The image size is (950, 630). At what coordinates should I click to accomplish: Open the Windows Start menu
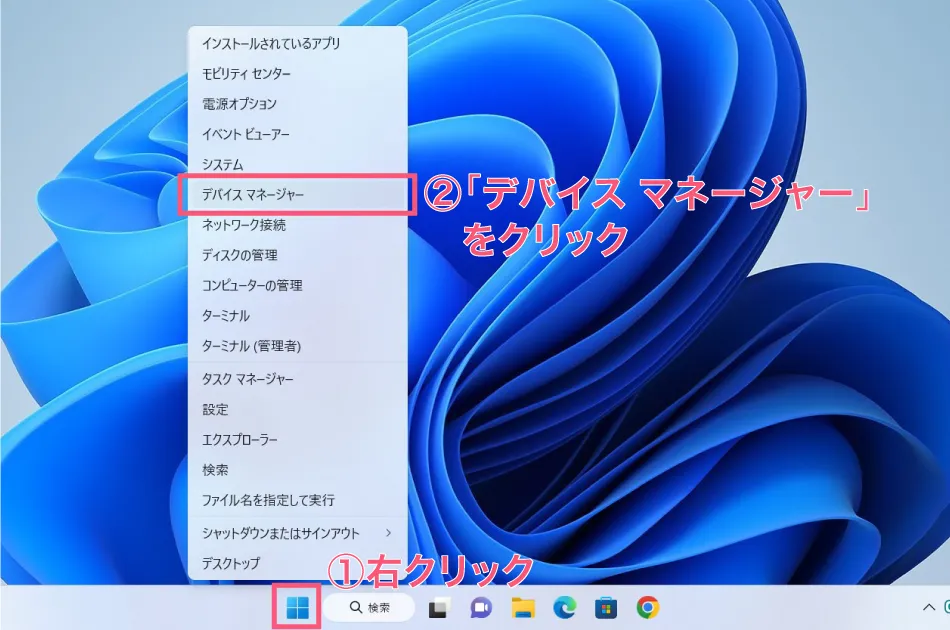(x=297, y=607)
